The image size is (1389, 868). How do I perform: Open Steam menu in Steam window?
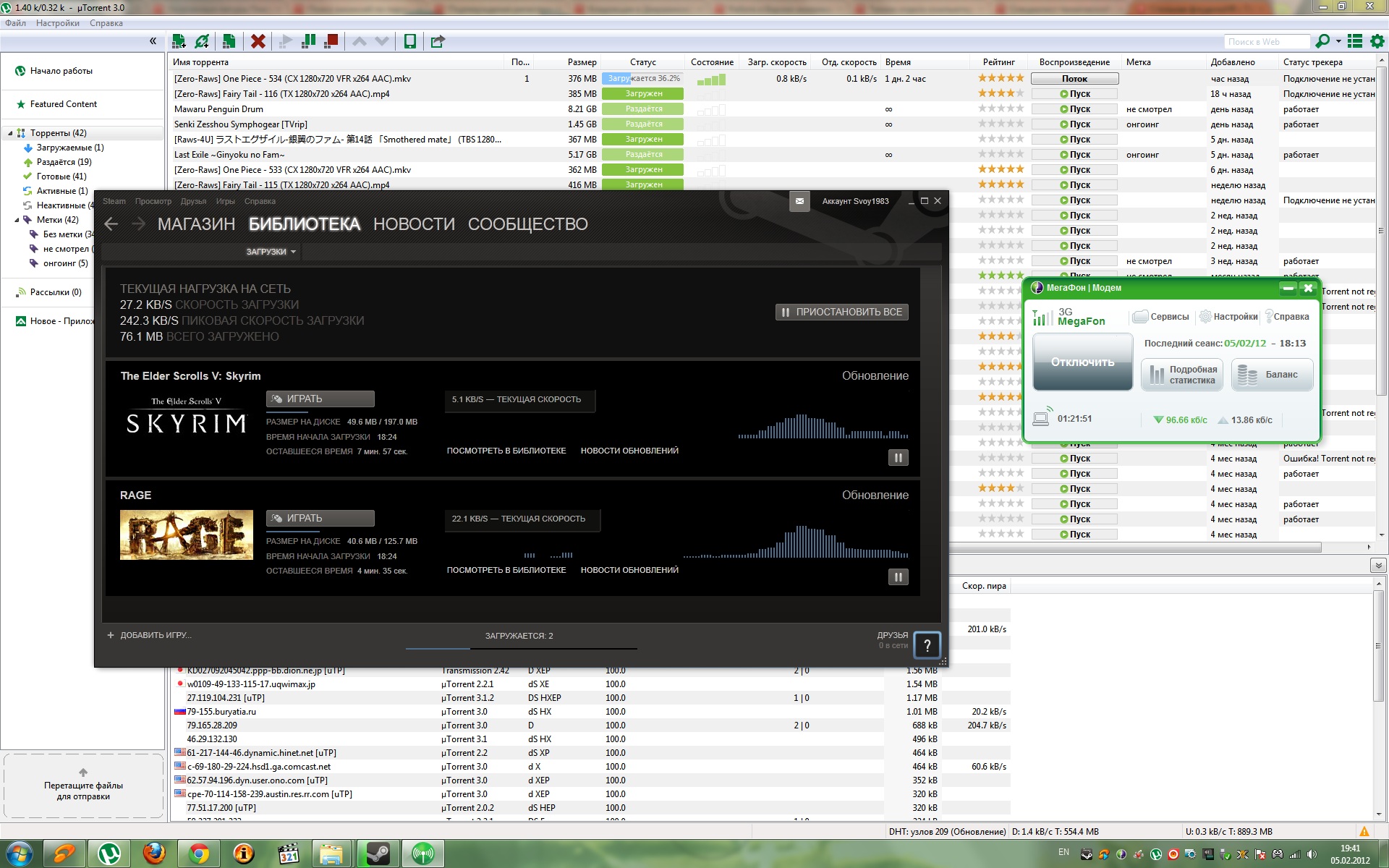point(114,201)
